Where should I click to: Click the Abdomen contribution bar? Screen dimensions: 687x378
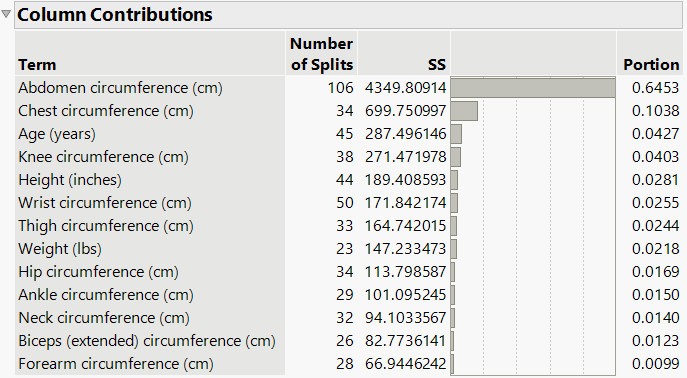[533, 88]
